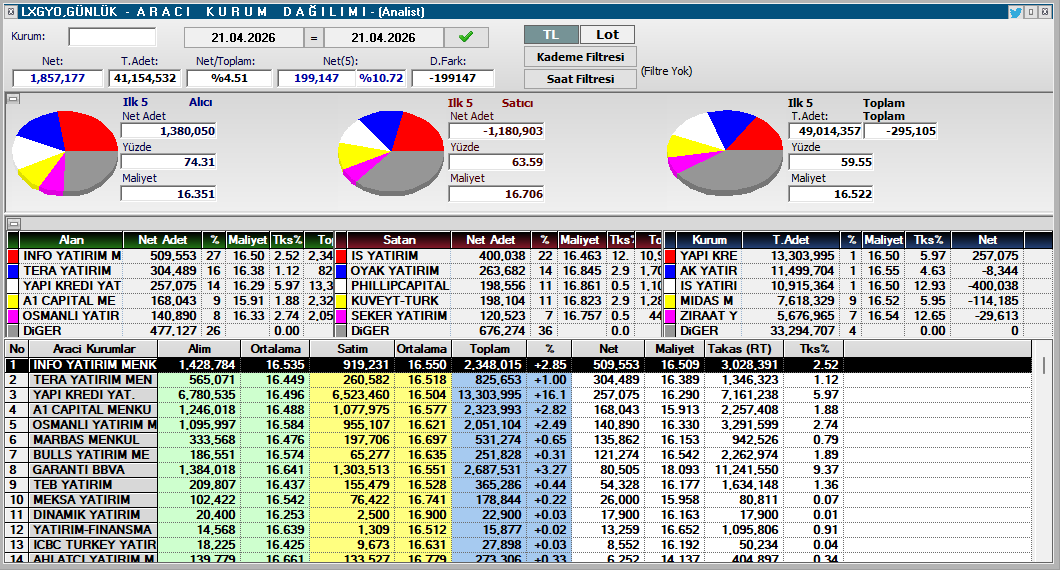
Task: Open the Kademe Filtresi button
Action: pos(580,57)
